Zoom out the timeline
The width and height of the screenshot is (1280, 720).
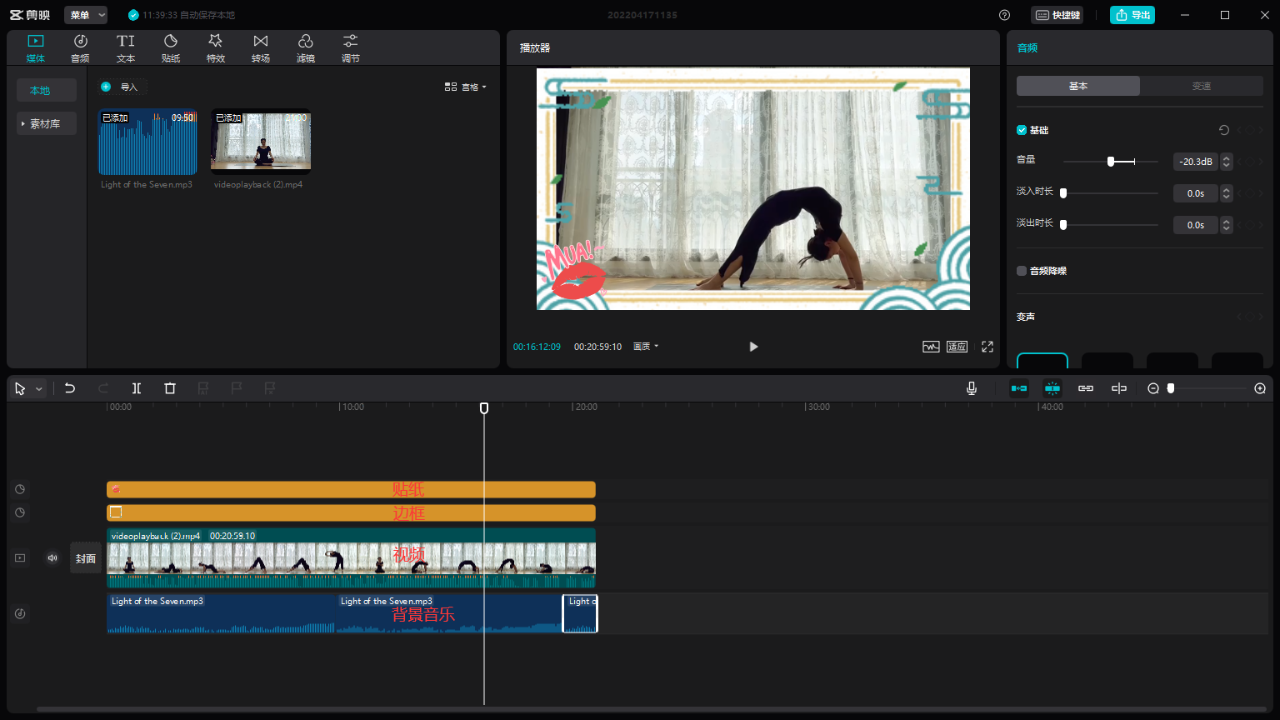coord(1153,388)
